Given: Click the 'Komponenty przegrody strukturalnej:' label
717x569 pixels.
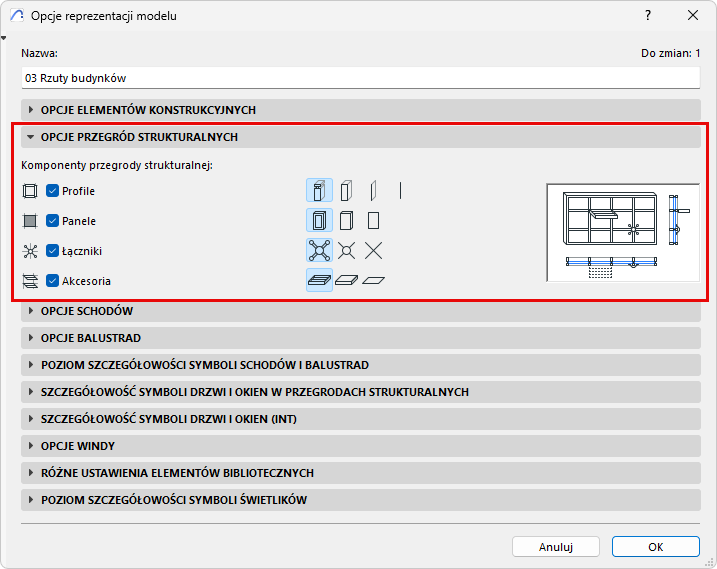Looking at the screenshot, I should tap(117, 165).
